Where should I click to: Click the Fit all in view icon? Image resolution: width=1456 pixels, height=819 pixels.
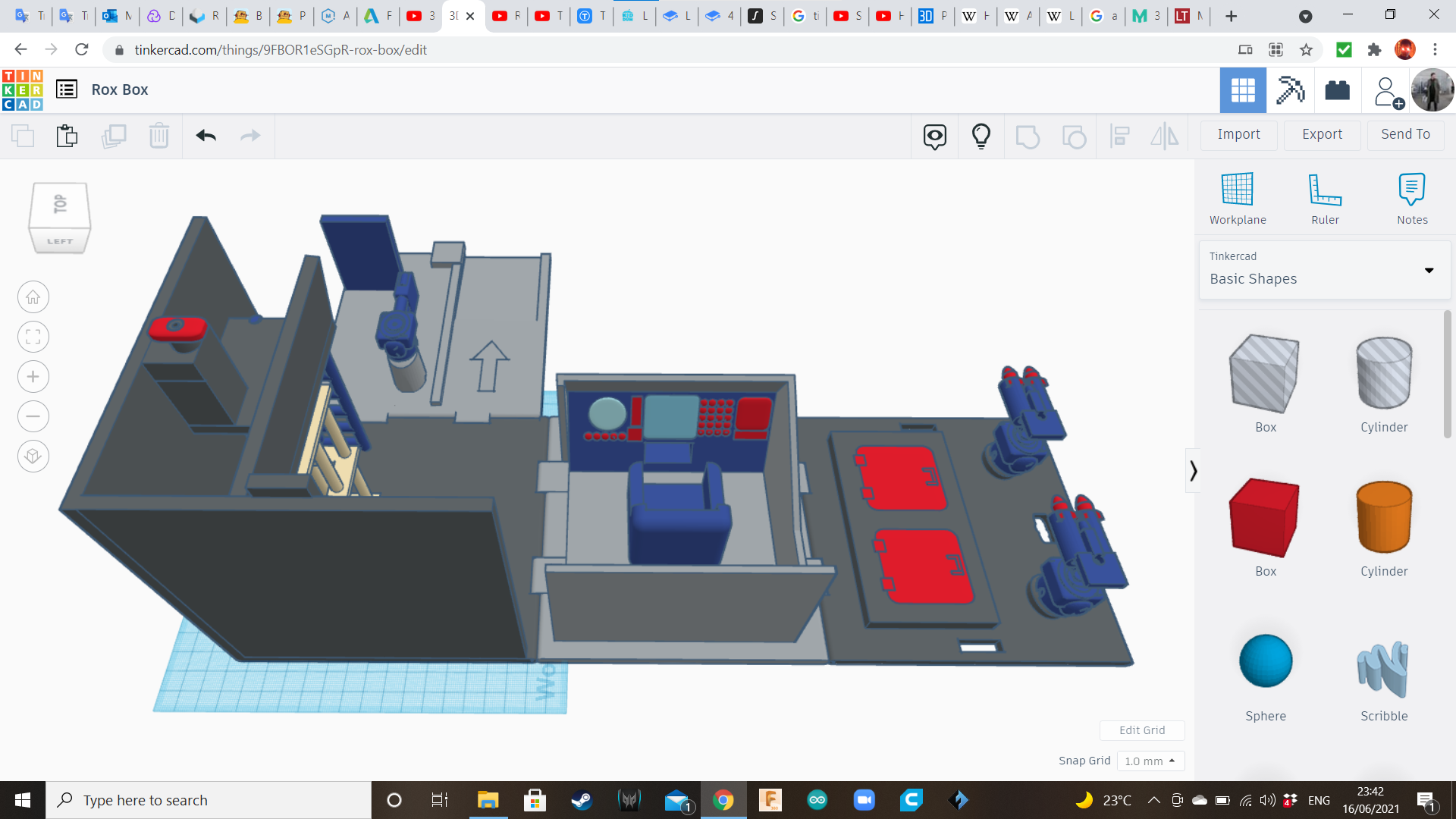33,337
